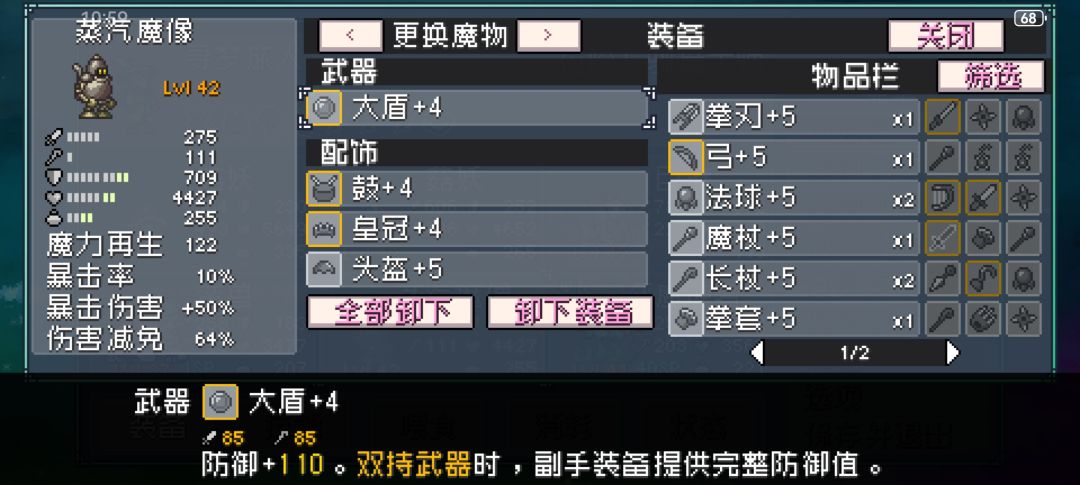The width and height of the screenshot is (1080, 485).
Task: Click the 拳套+5 glove icon
Action: pos(686,319)
